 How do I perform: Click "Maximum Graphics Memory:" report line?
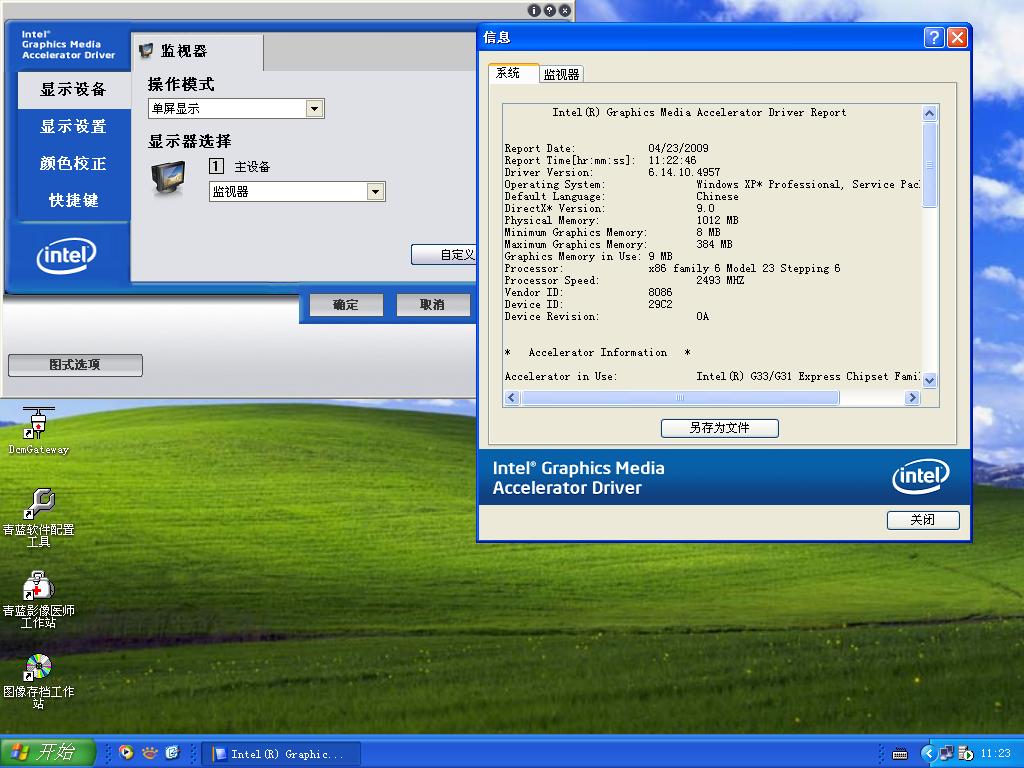[618, 244]
